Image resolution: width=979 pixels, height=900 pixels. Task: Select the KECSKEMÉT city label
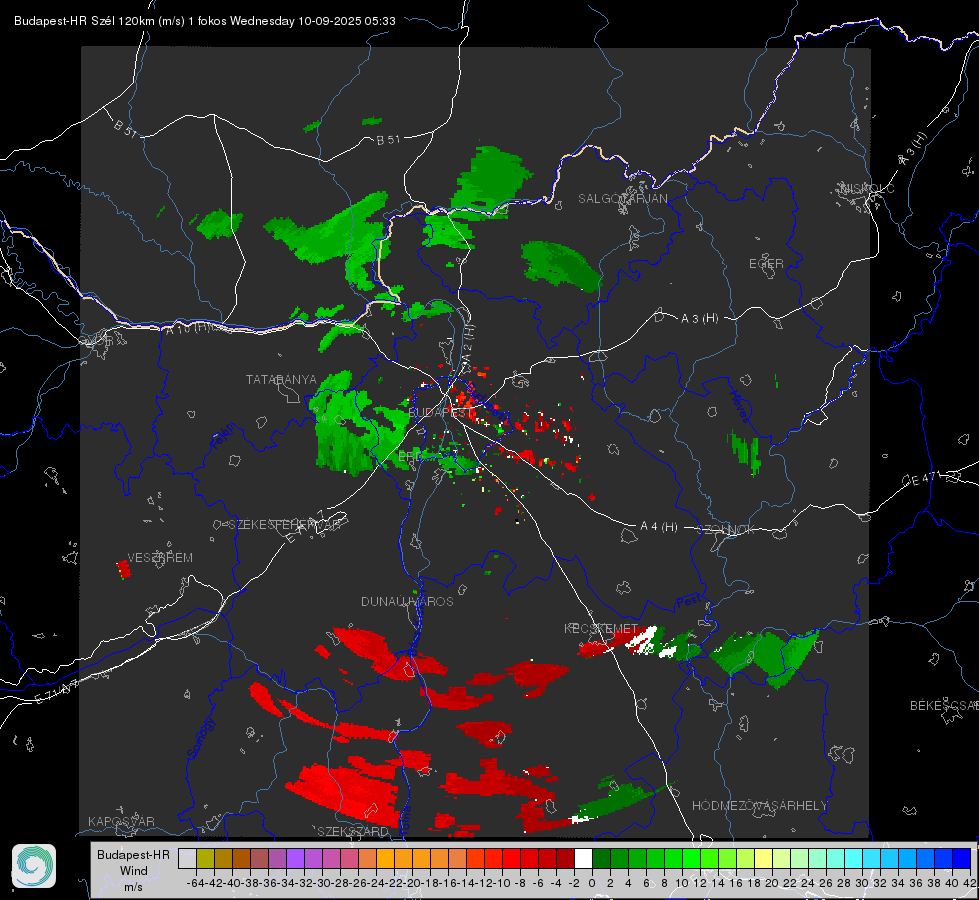tap(601, 628)
